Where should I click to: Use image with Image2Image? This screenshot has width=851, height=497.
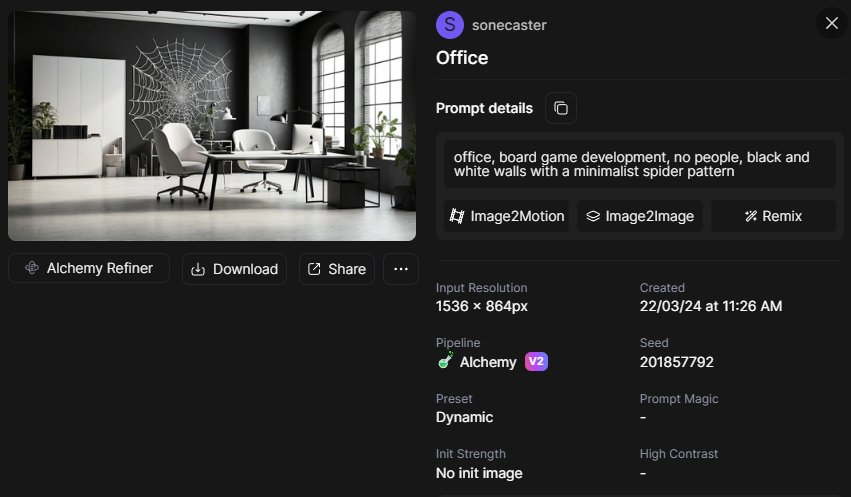click(x=640, y=216)
